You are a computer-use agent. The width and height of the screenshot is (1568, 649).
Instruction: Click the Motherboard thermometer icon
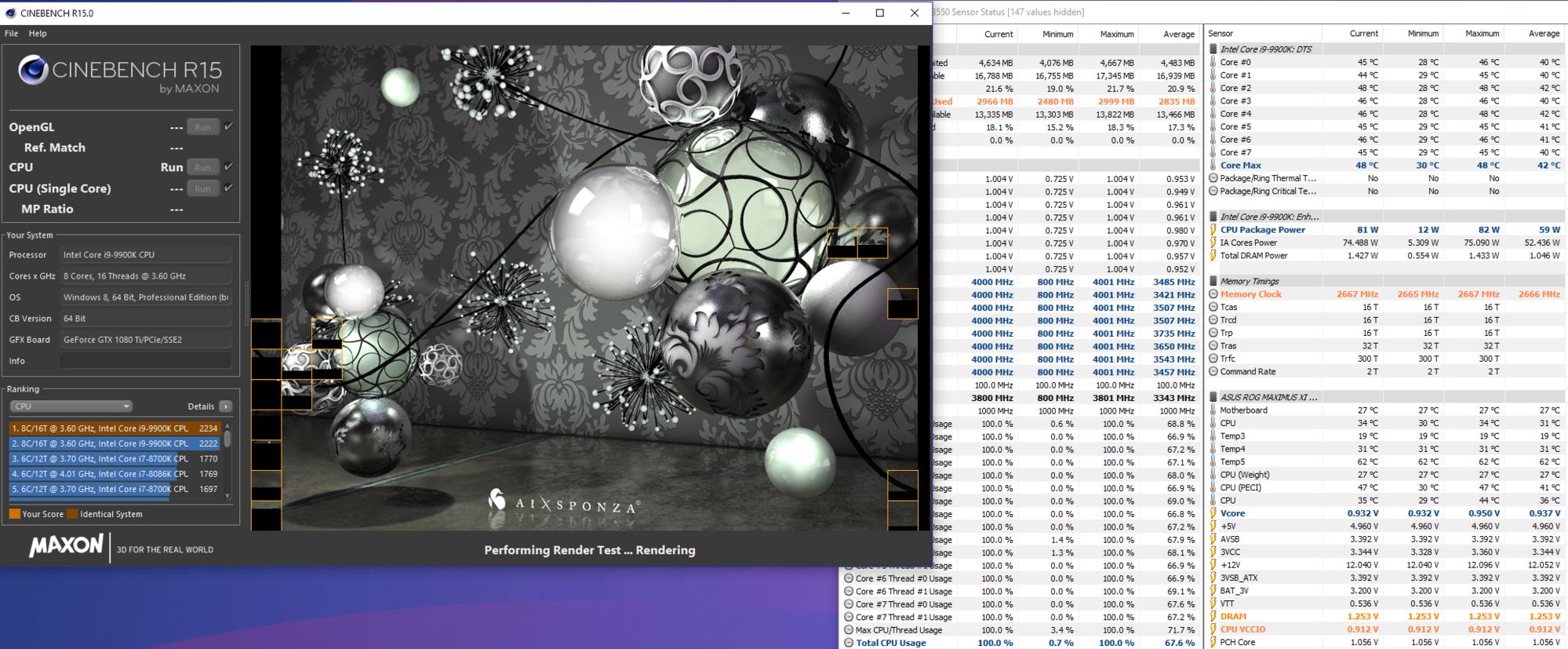coord(1213,410)
